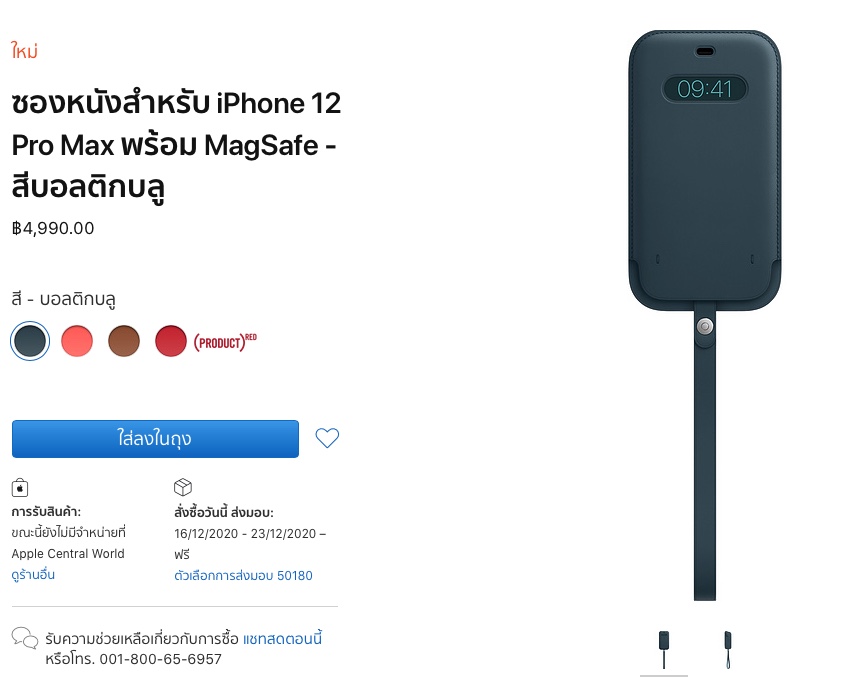Image resolution: width=855 pixels, height=700 pixels.
Task: Open delivery options link for 50180
Action: (x=243, y=575)
